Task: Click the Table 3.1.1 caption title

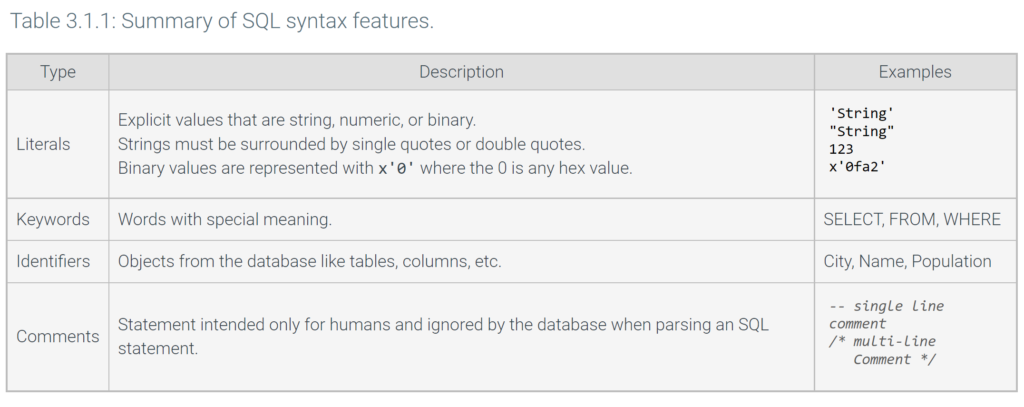Action: click(221, 21)
